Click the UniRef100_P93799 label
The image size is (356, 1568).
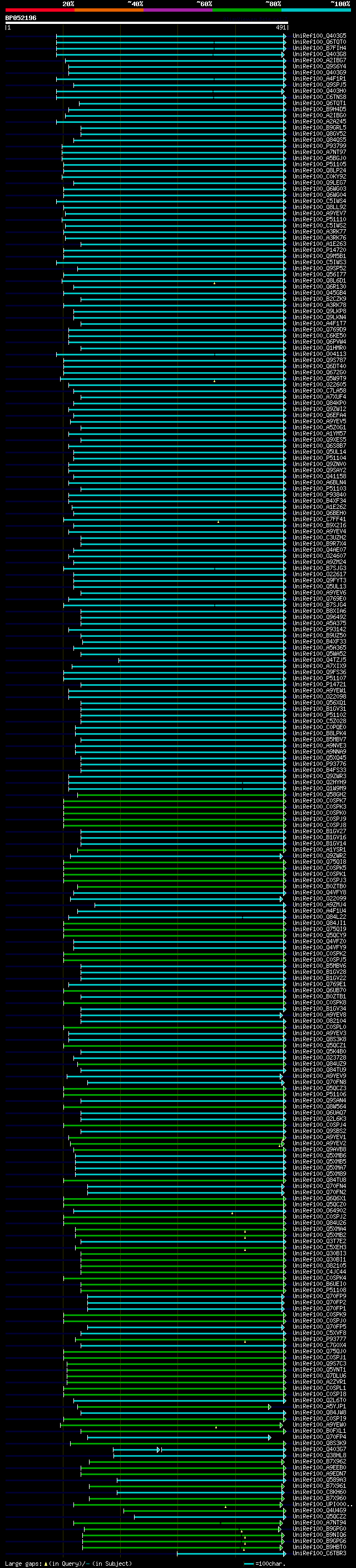[x=319, y=146]
